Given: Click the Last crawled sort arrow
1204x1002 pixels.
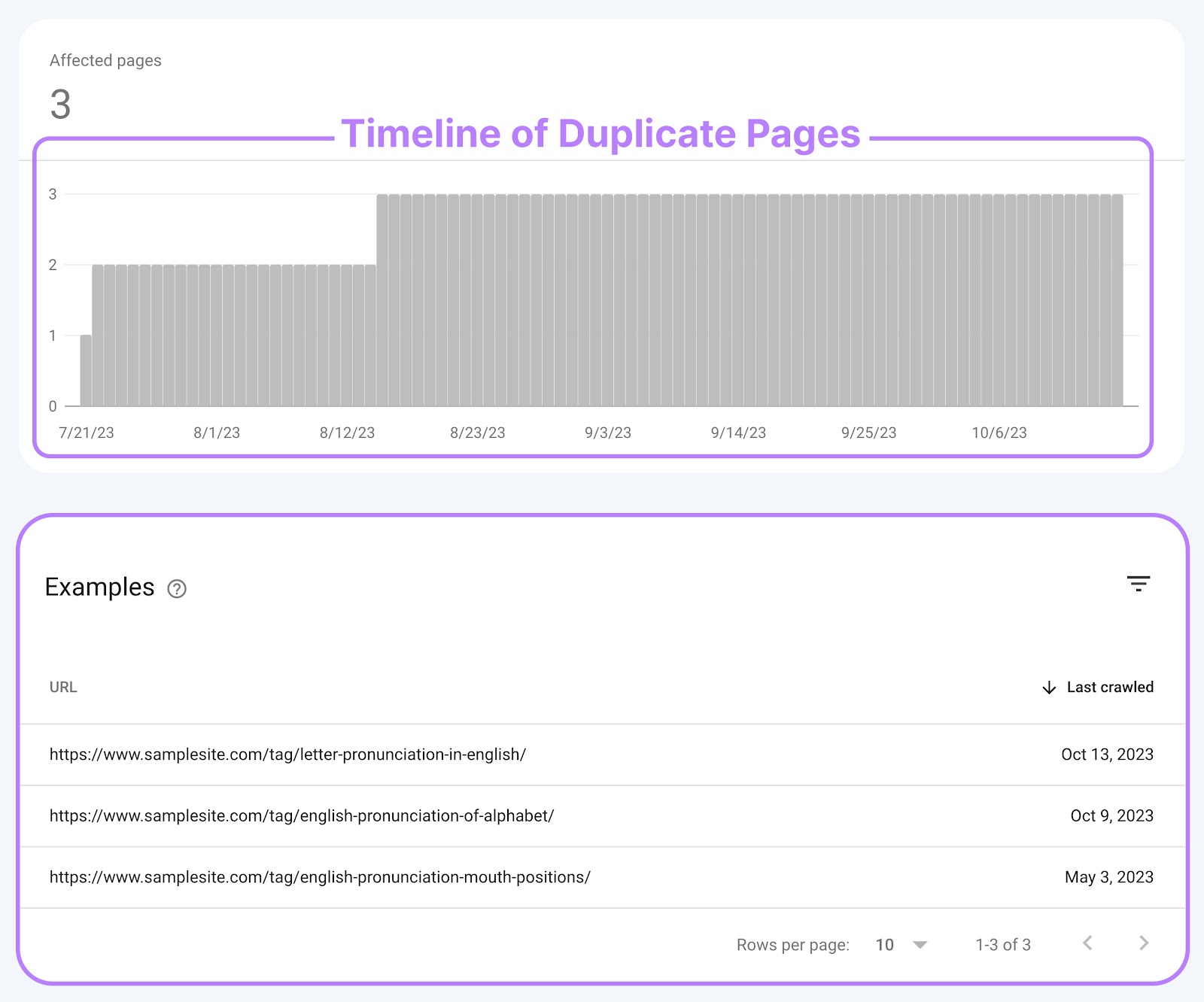Looking at the screenshot, I should 1049,688.
